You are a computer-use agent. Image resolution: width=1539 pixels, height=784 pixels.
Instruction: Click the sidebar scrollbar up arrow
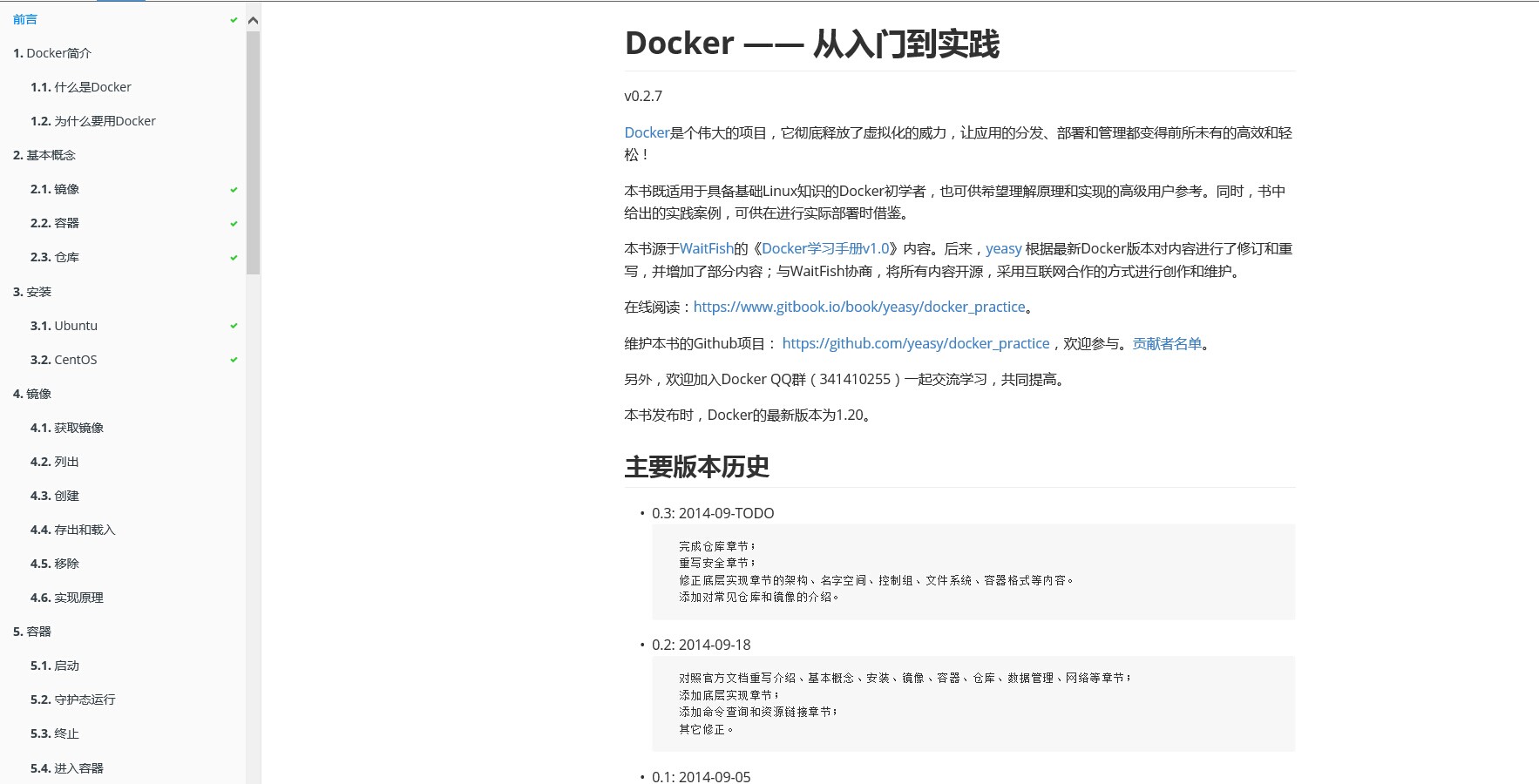[x=253, y=20]
